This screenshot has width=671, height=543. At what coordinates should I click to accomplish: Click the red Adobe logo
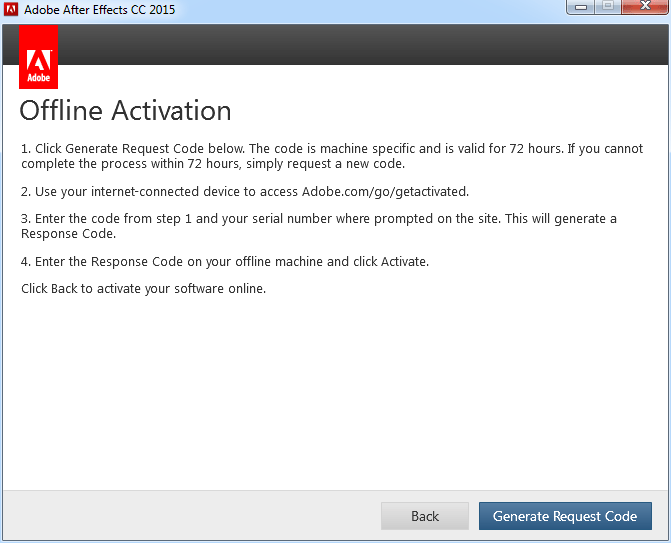tap(39, 56)
